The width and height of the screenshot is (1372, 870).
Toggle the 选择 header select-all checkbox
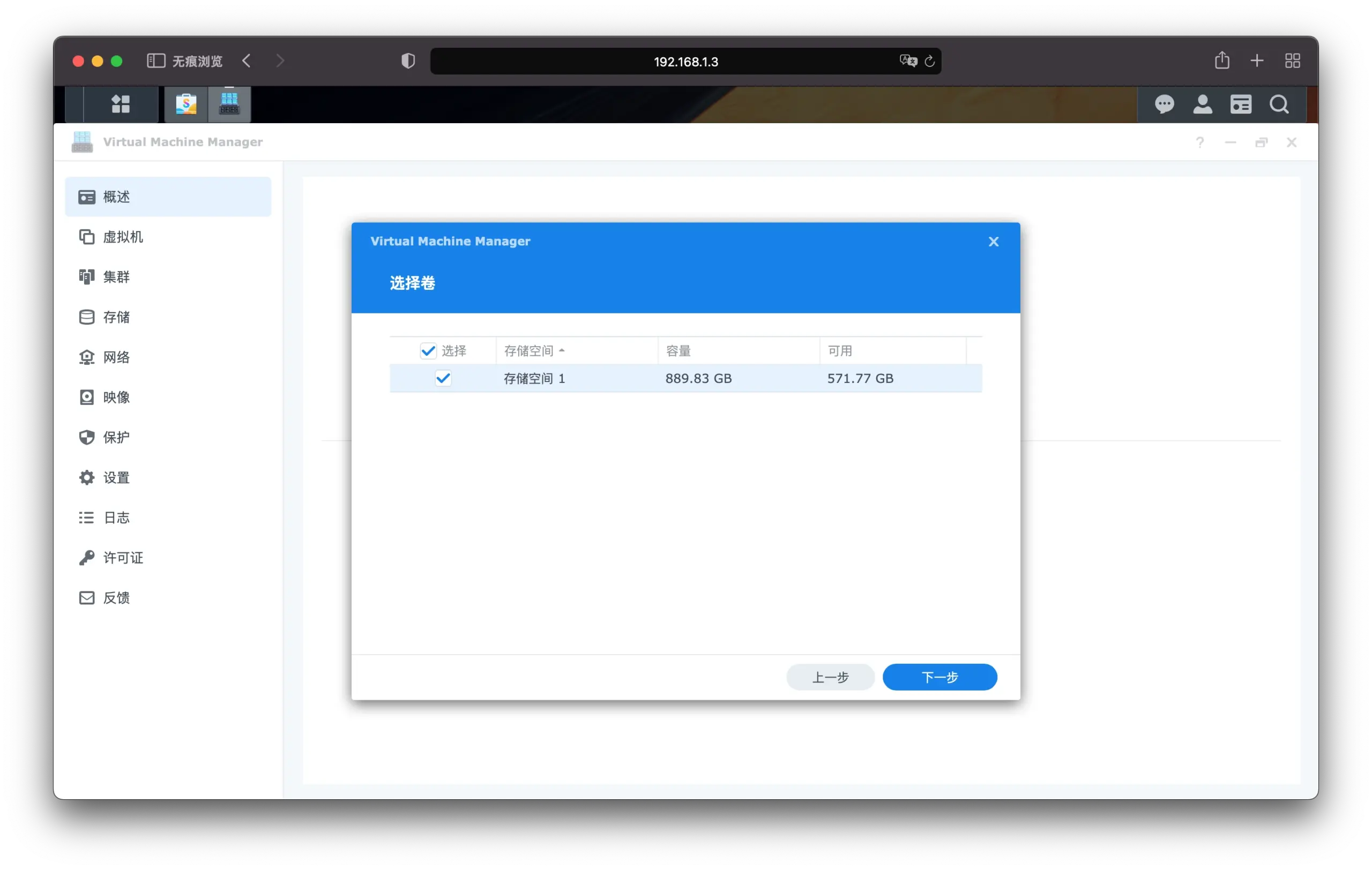point(428,351)
